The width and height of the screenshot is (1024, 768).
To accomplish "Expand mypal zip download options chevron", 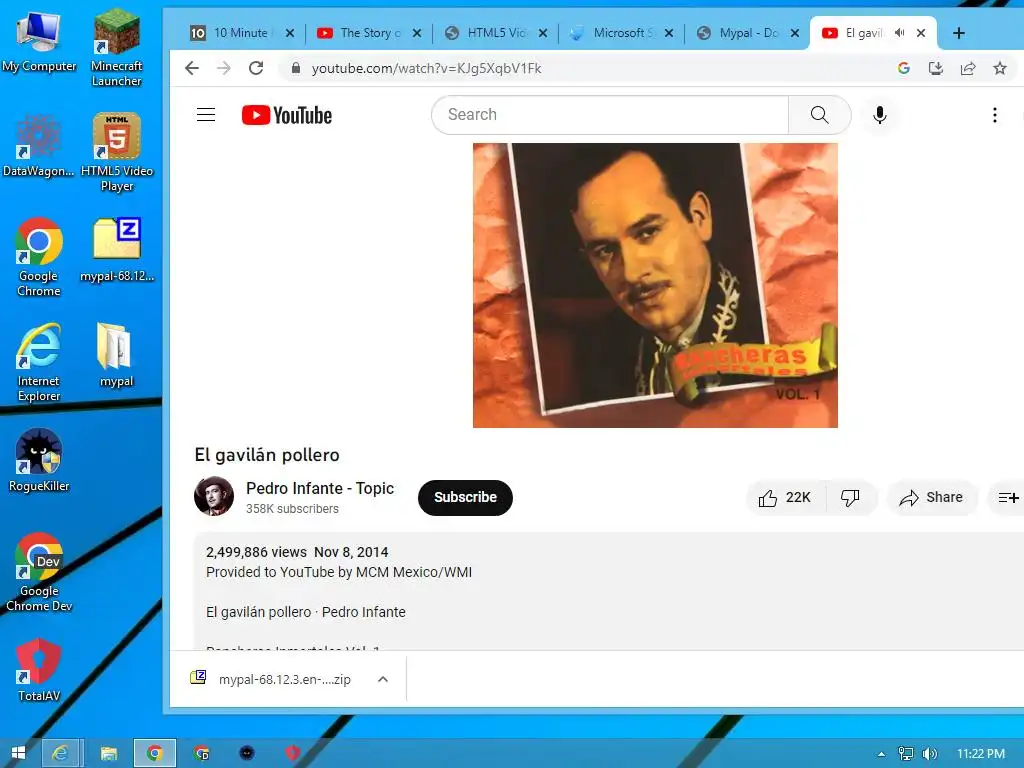I will point(383,679).
